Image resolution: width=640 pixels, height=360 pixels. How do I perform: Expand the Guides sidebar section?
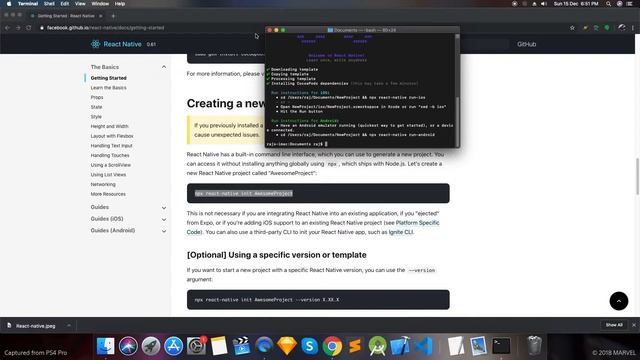164,207
